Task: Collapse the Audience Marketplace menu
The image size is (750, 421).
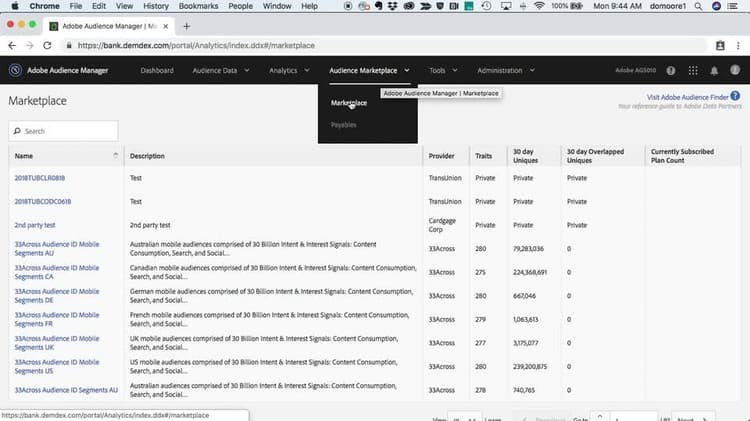Action: 369,70
